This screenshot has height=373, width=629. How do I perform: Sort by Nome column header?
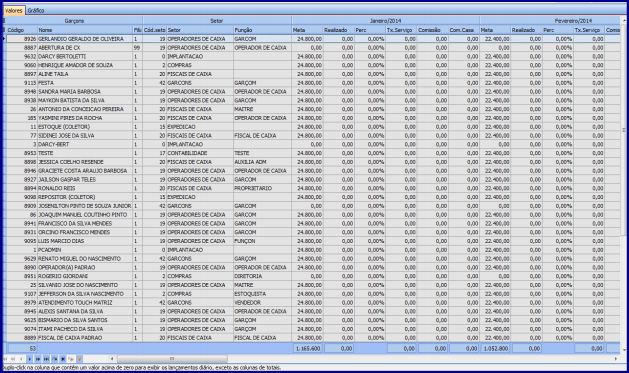(85, 30)
